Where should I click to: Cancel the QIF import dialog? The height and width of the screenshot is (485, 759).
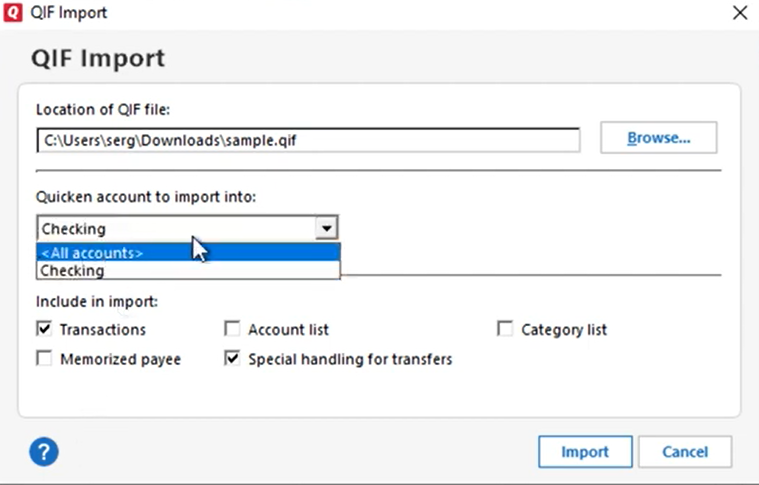[x=685, y=452]
